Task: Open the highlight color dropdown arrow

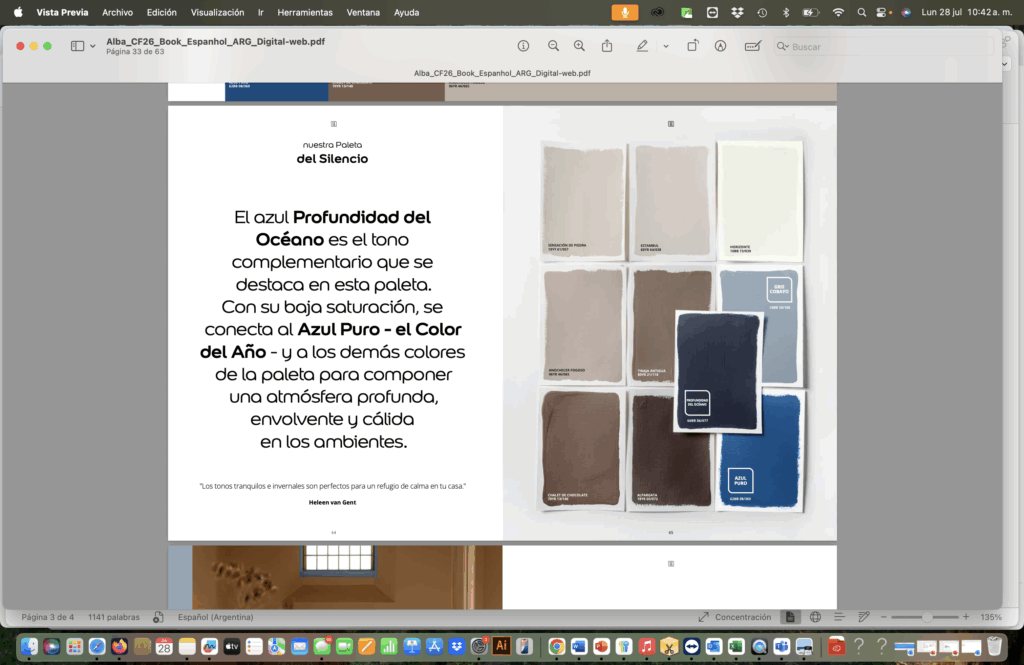Action: point(666,46)
